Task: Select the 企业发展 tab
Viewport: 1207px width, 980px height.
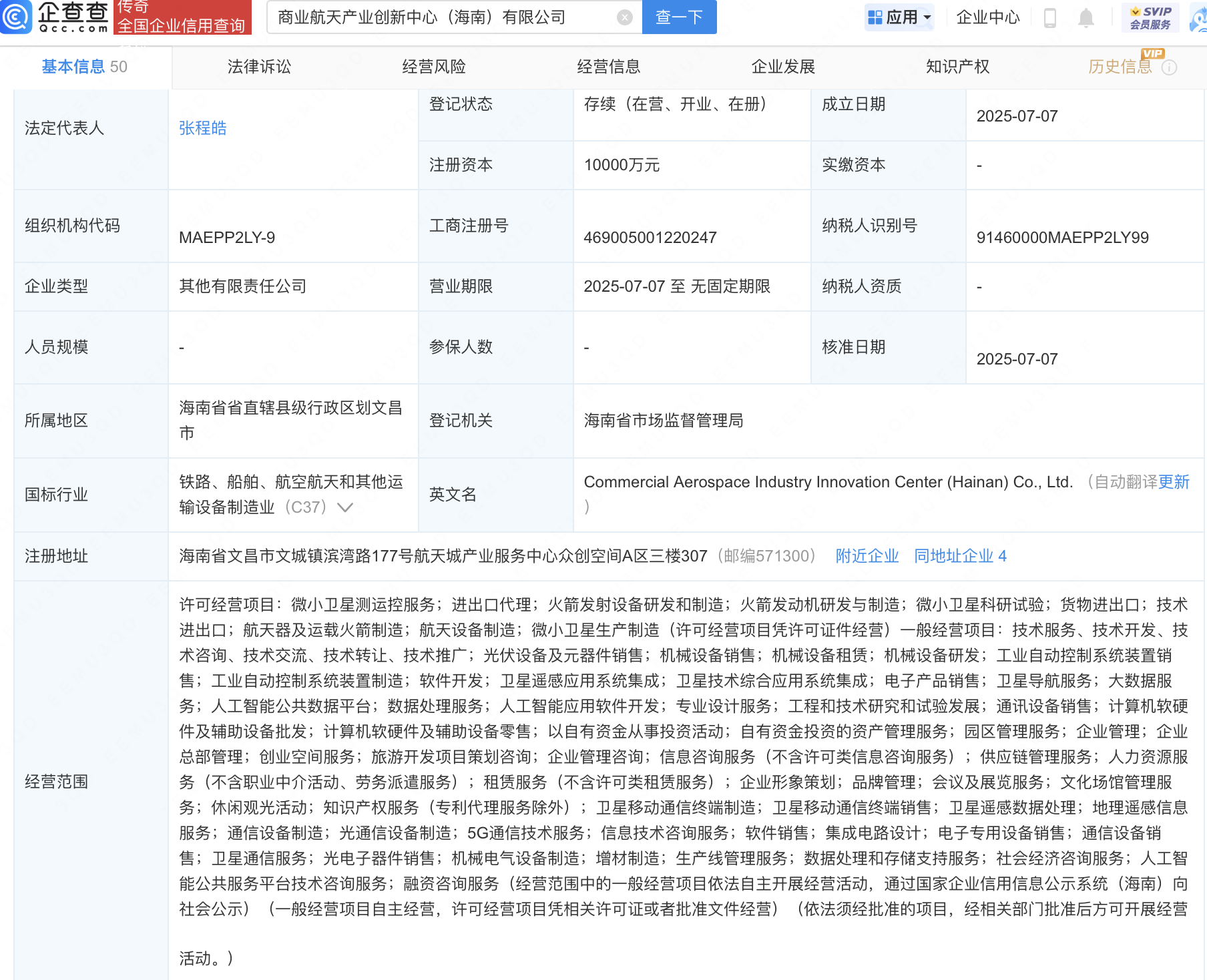Action: point(783,67)
